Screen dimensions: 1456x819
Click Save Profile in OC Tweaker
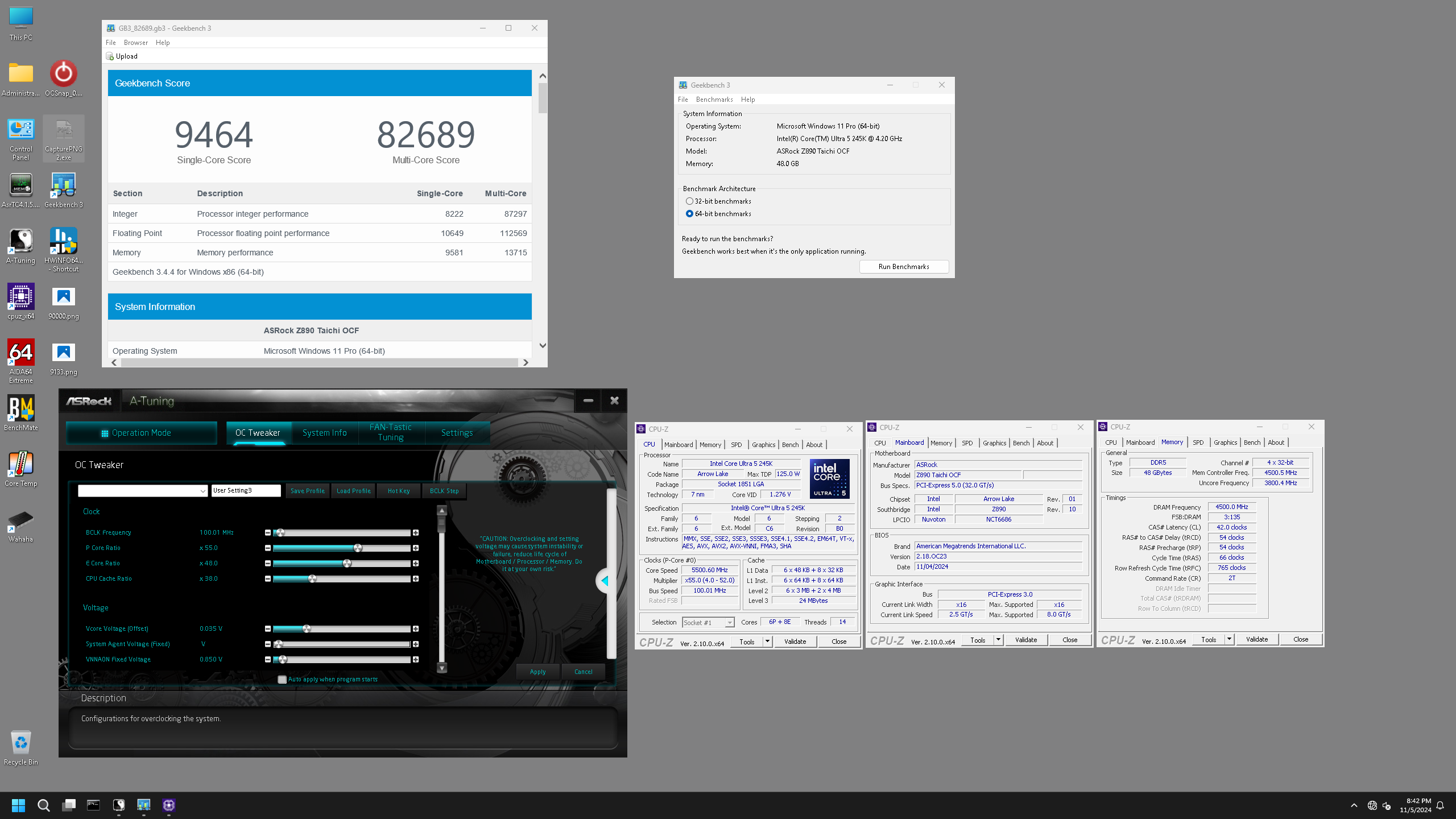[x=308, y=491]
